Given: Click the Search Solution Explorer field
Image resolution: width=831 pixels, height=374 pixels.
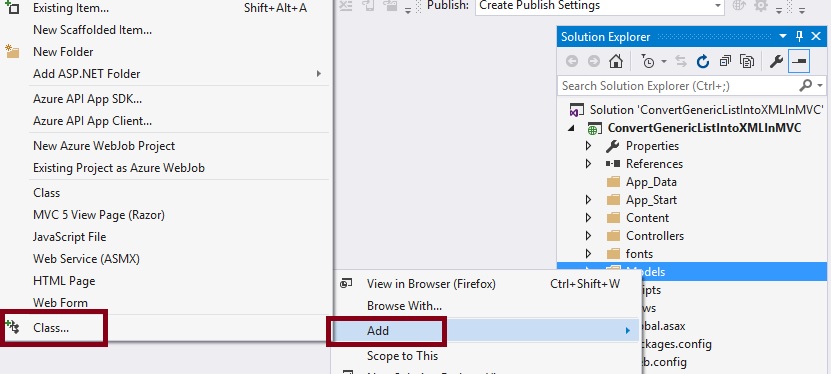Looking at the screenshot, I should (x=679, y=85).
